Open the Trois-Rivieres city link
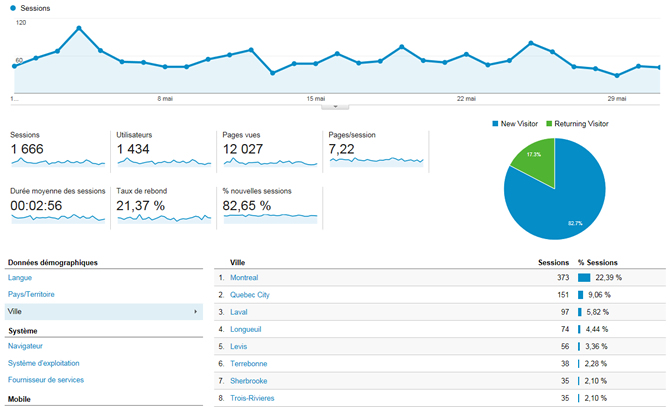The image size is (670, 407). click(251, 398)
